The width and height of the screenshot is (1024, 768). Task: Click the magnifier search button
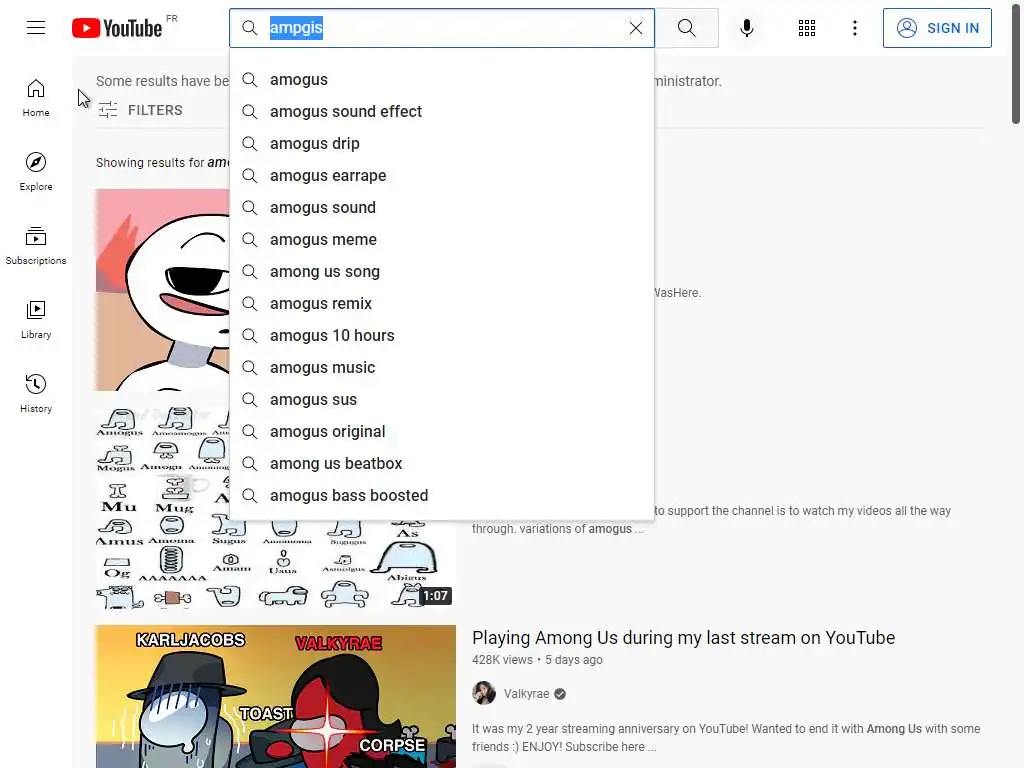coord(686,28)
